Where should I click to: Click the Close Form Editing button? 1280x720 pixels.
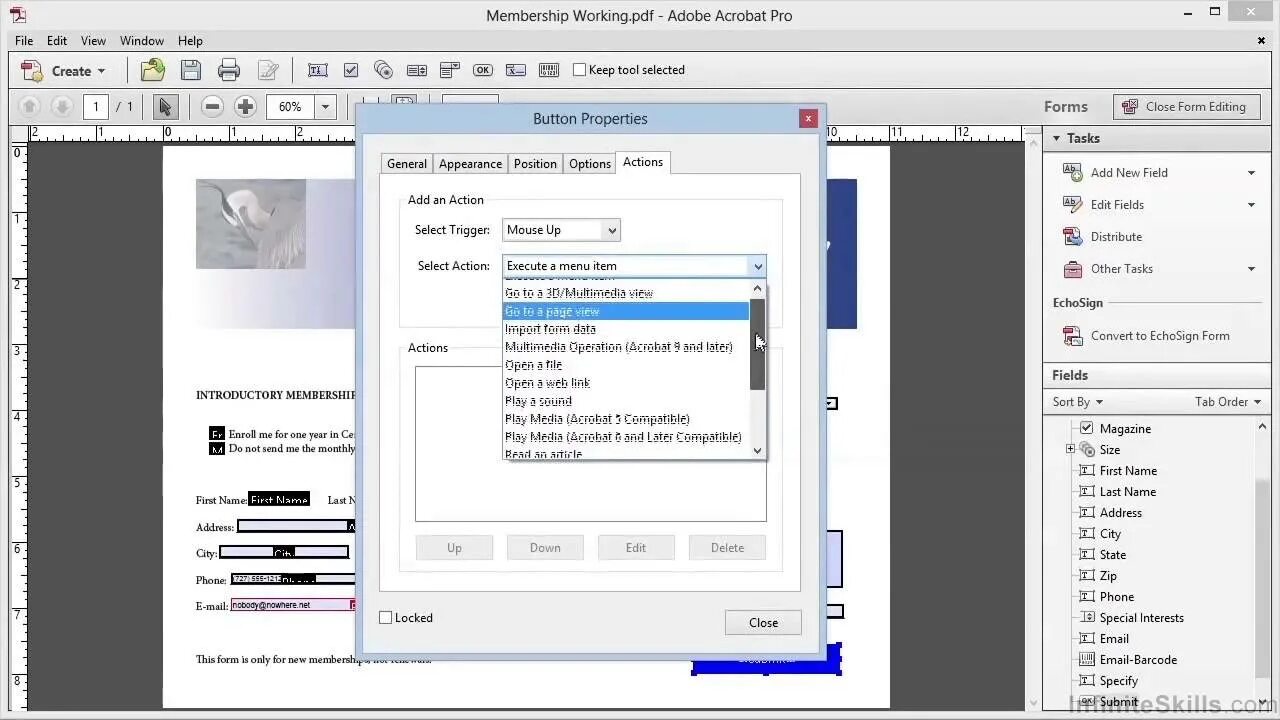click(x=1185, y=107)
